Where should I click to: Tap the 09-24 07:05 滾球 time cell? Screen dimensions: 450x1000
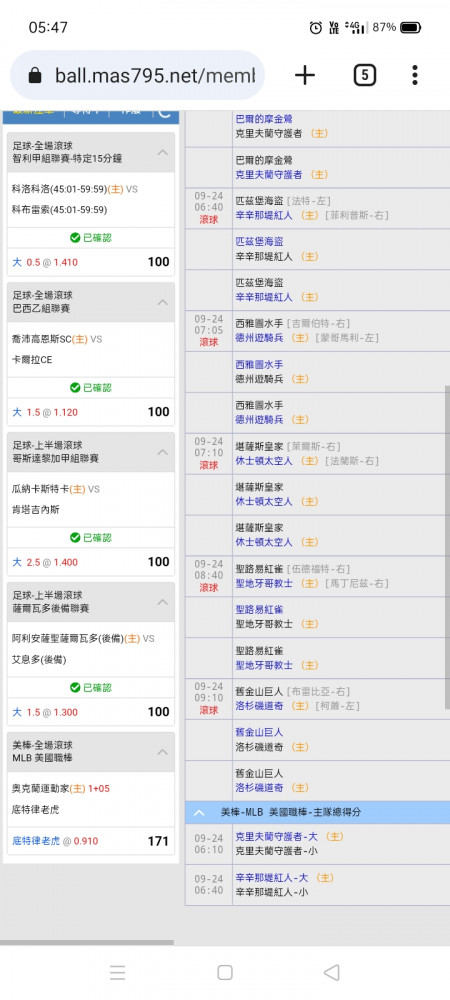click(209, 330)
